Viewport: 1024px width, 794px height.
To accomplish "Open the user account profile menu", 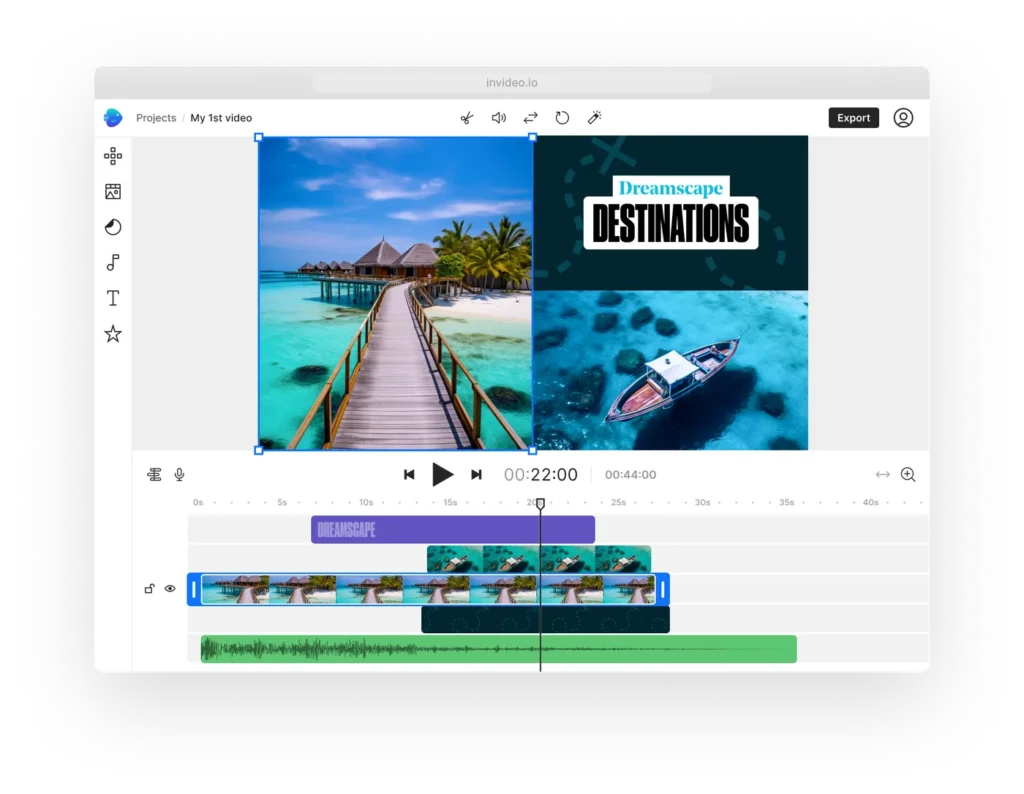I will coord(903,118).
